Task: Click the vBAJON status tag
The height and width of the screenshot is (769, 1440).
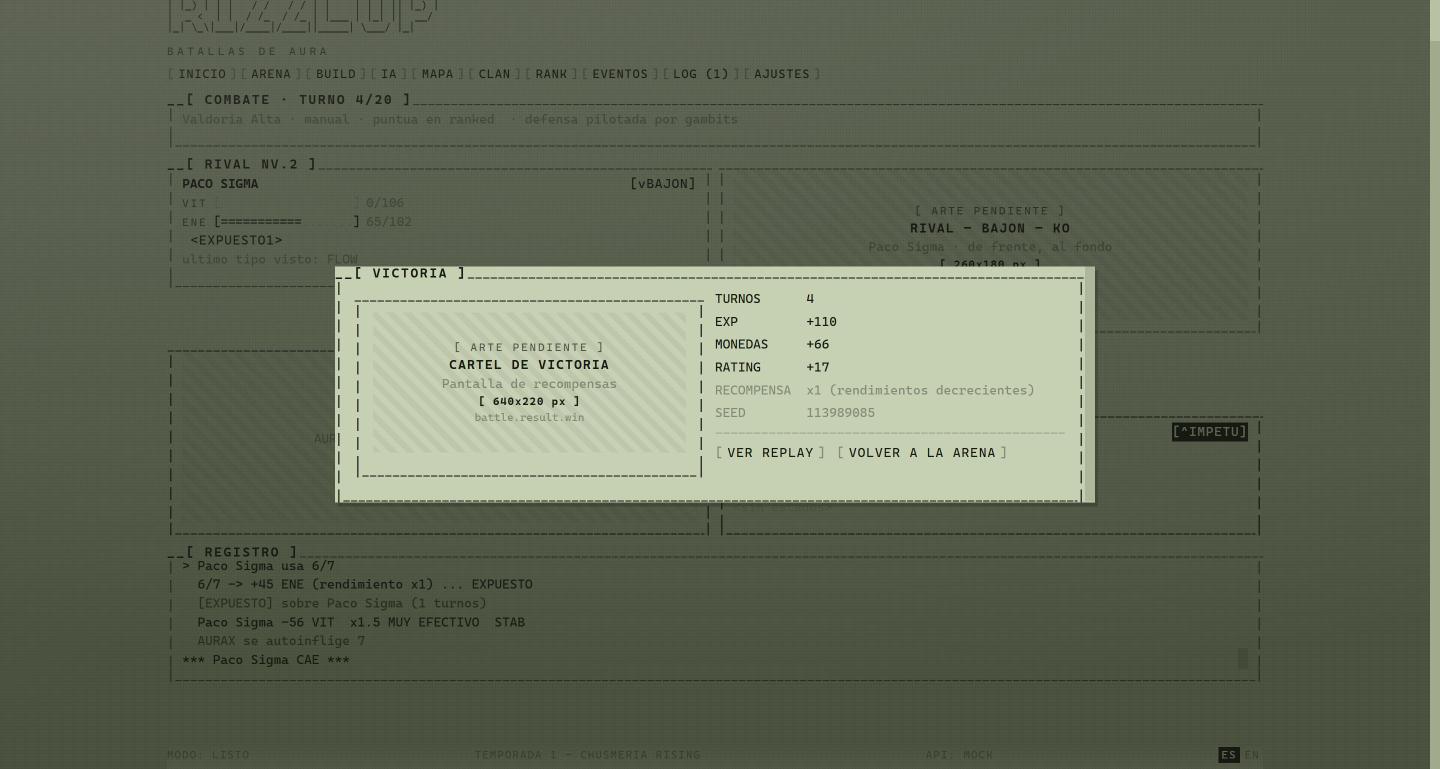Action: point(662,184)
